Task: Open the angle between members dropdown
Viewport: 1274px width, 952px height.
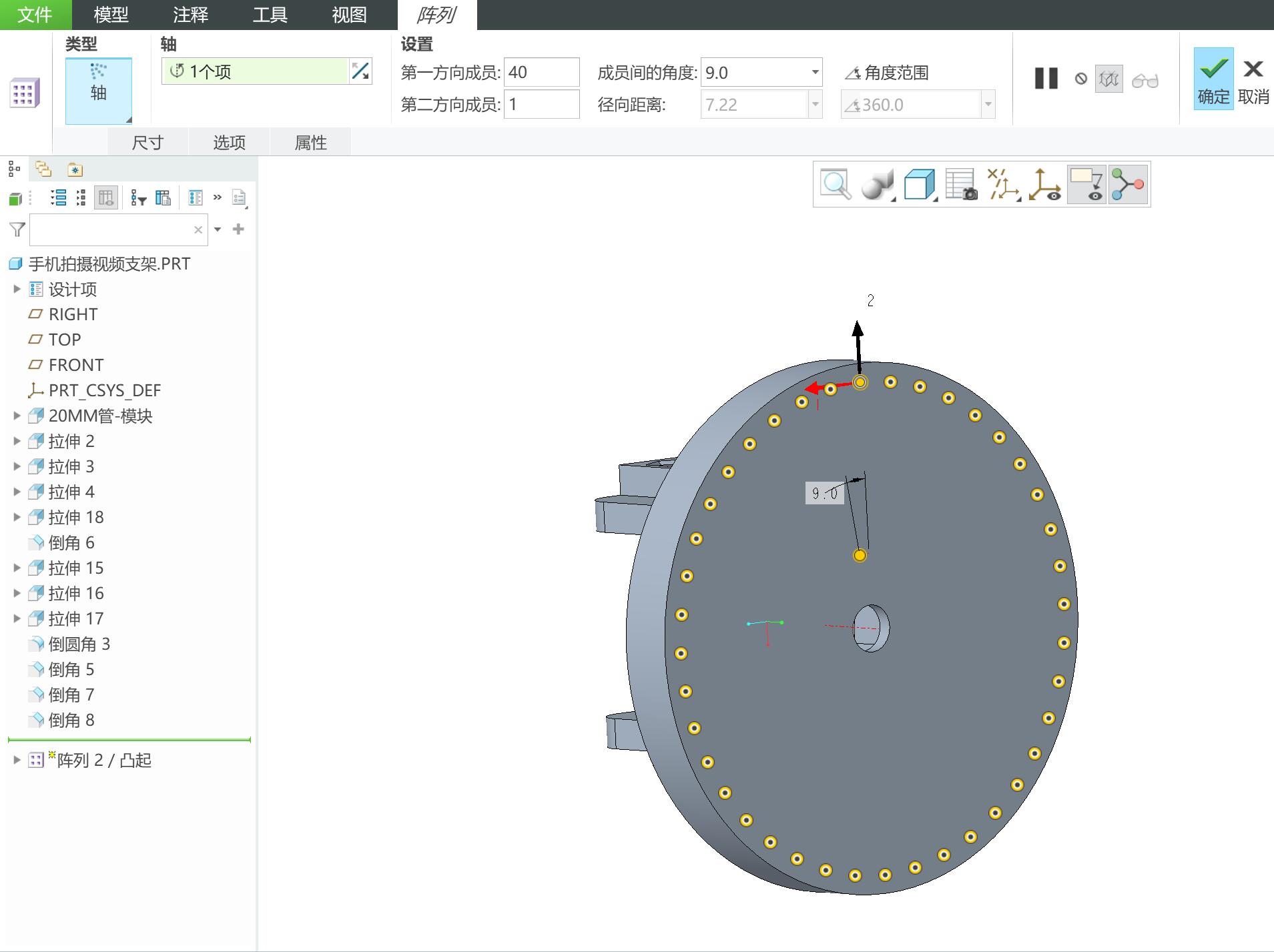Action: [815, 72]
